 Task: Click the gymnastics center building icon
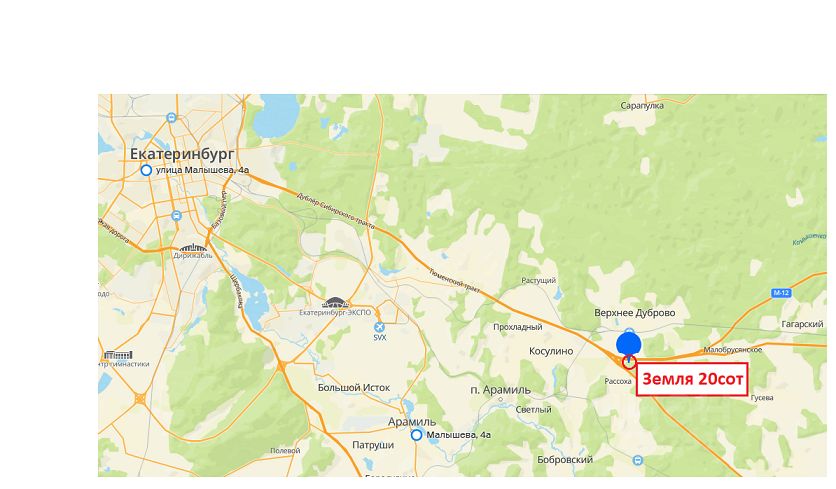(x=118, y=355)
